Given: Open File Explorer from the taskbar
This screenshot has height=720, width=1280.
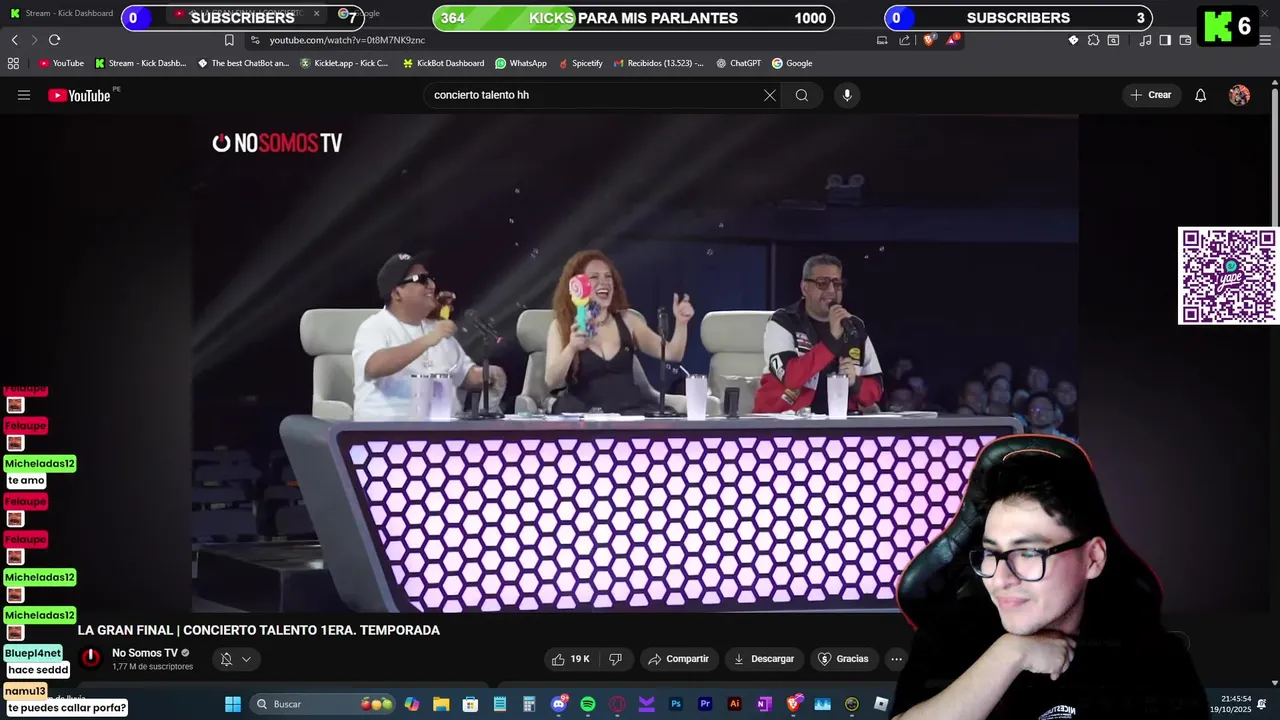Looking at the screenshot, I should tap(441, 704).
